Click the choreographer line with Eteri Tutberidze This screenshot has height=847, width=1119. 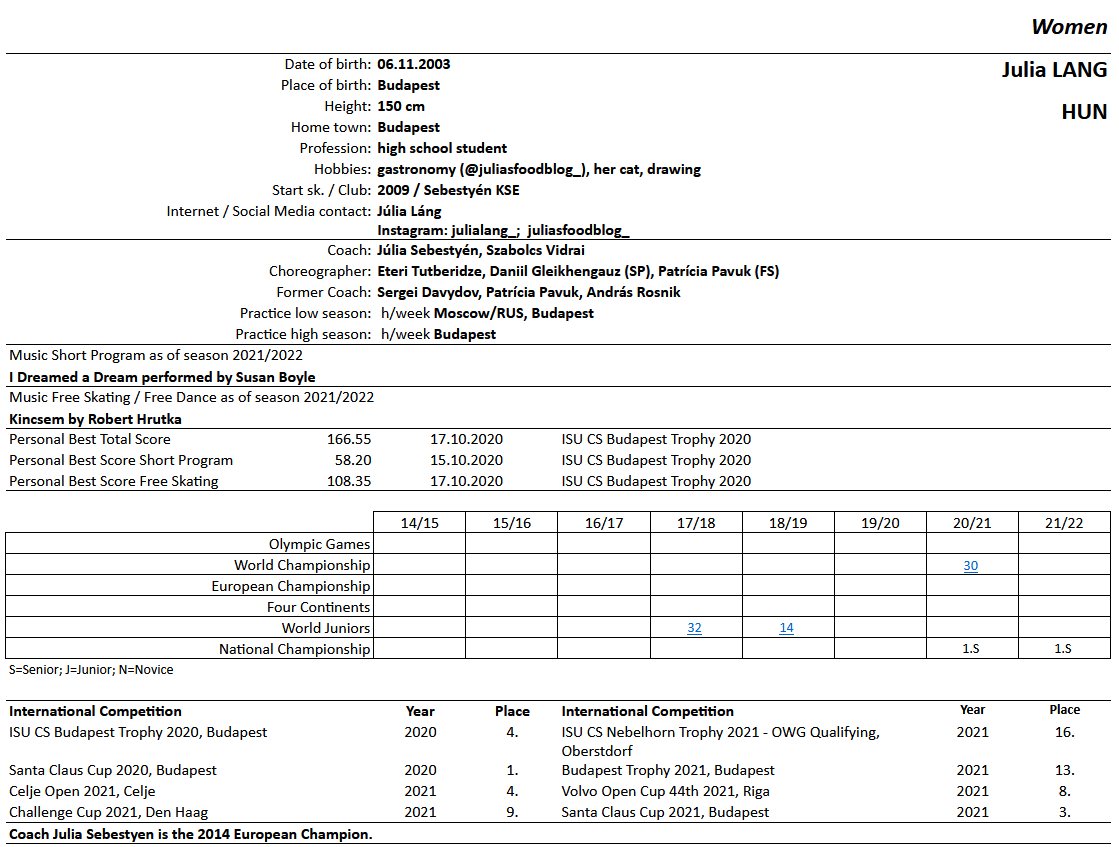pyautogui.click(x=578, y=272)
